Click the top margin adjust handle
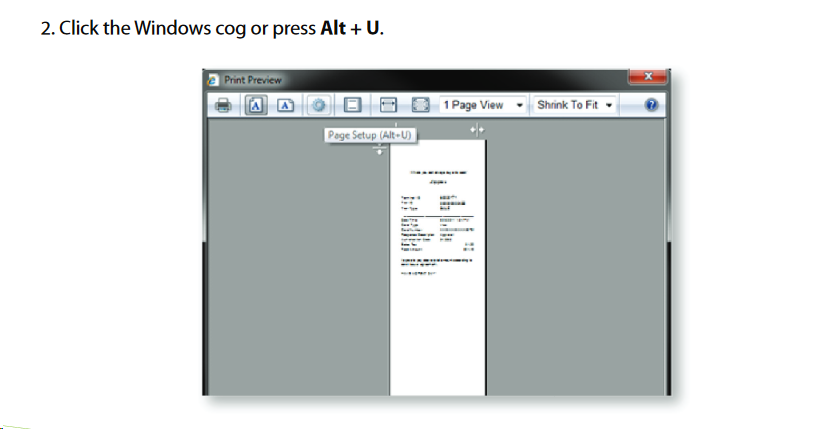The height and width of the screenshot is (429, 820). pos(380,150)
